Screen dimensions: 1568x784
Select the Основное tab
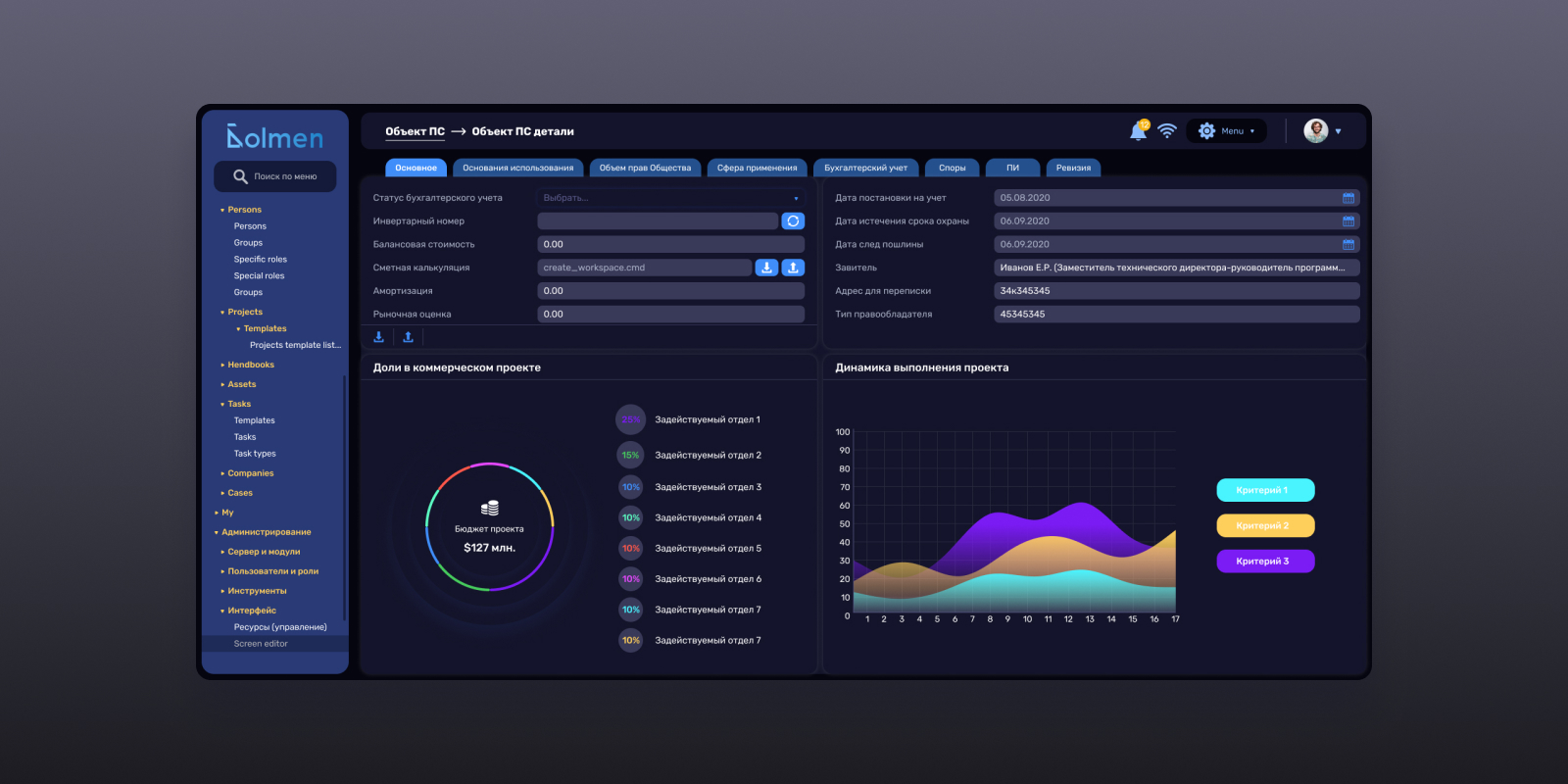pos(416,168)
